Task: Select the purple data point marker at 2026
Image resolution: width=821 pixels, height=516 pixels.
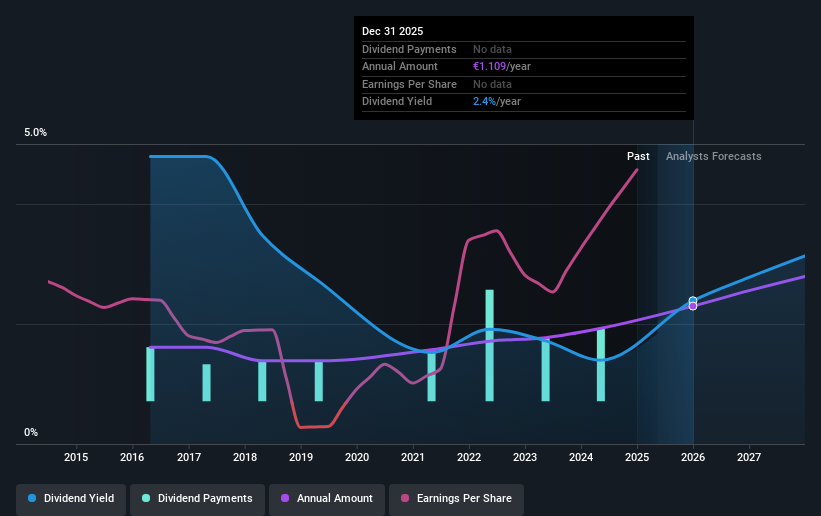Action: tap(693, 306)
